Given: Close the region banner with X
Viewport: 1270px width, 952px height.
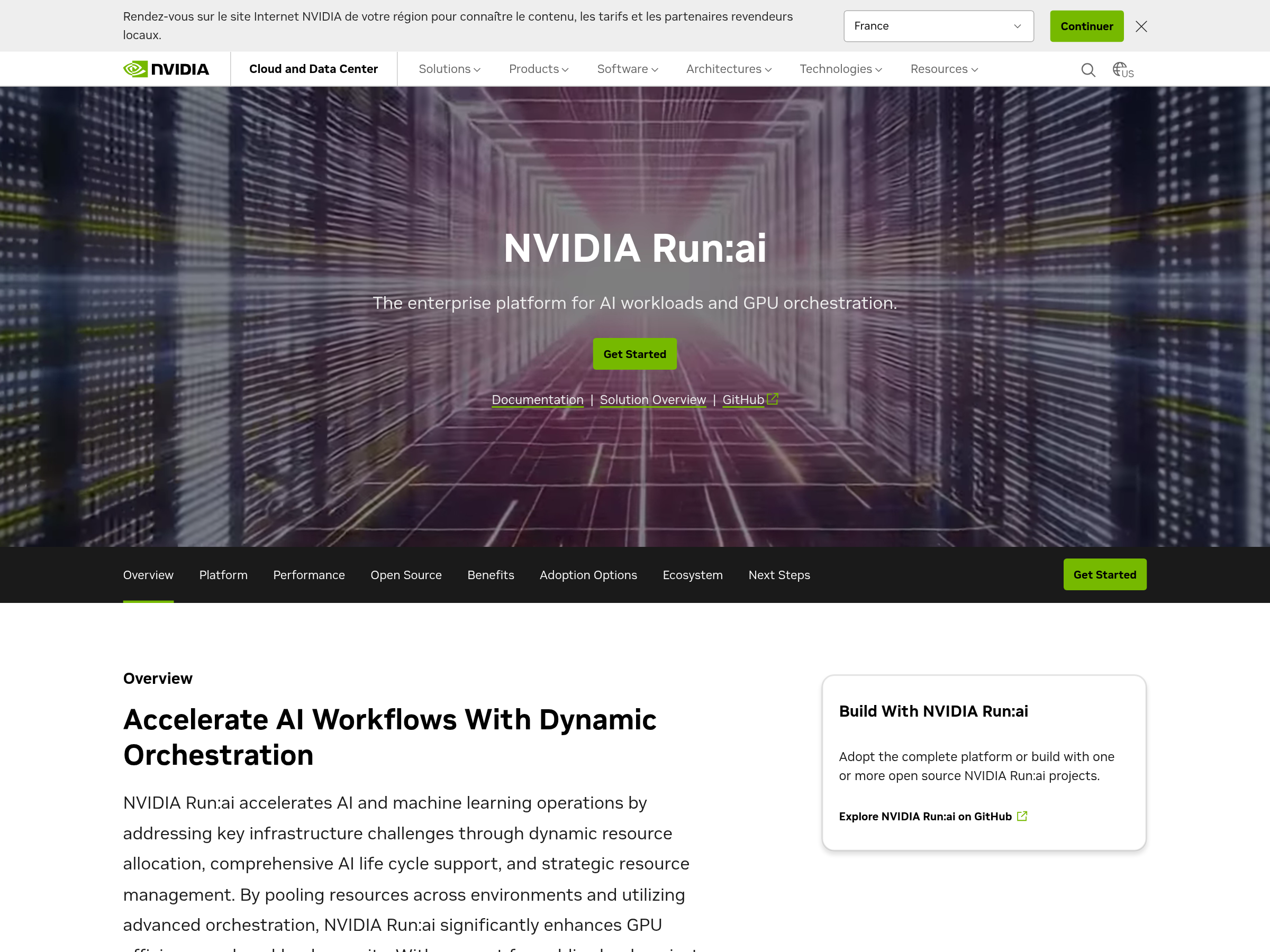Looking at the screenshot, I should [x=1141, y=26].
